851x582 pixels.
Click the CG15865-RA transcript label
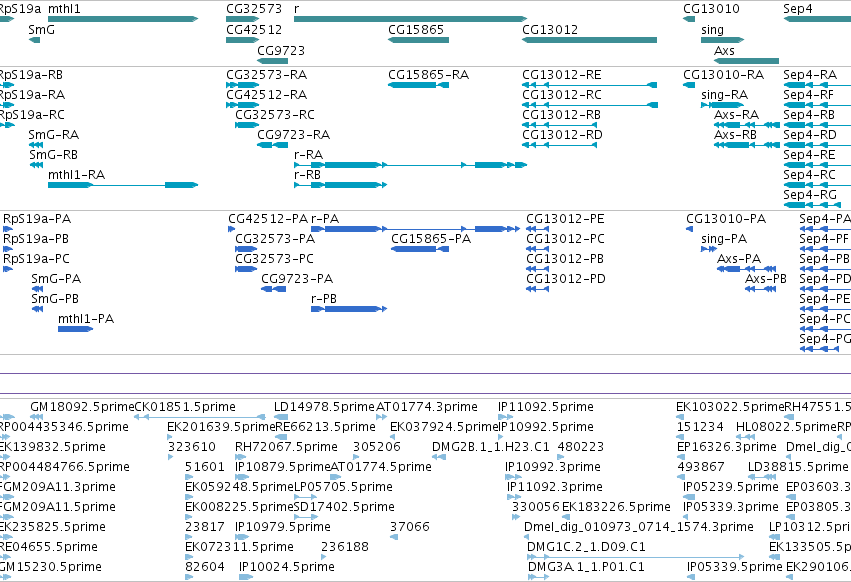tap(428, 75)
